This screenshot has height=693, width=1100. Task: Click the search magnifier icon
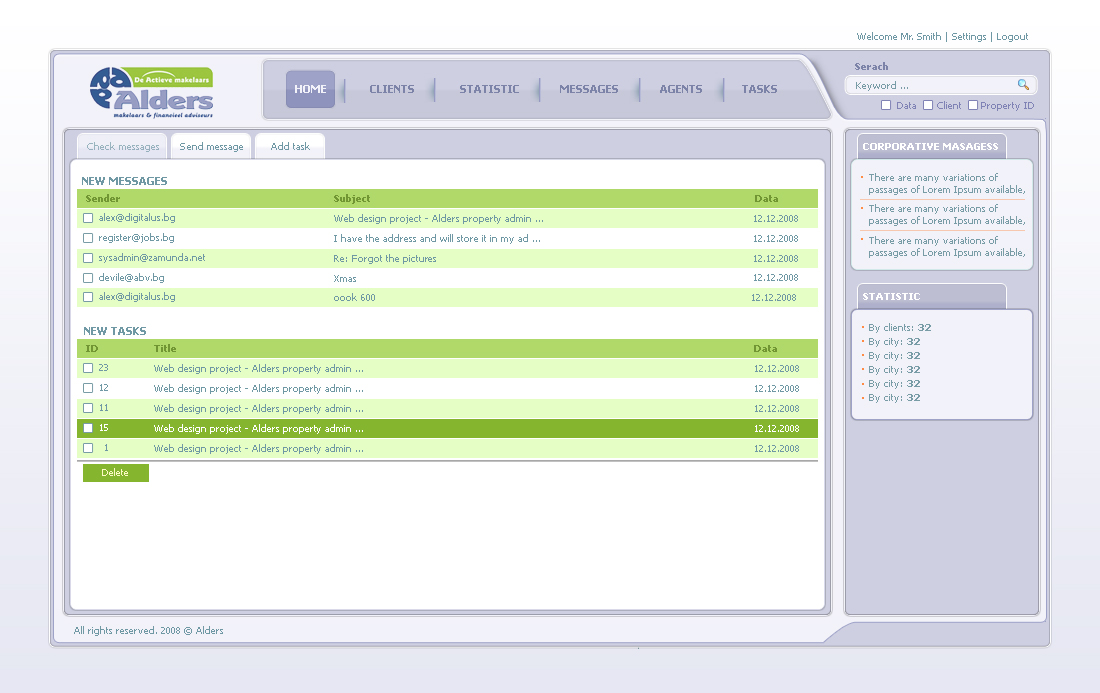1023,85
